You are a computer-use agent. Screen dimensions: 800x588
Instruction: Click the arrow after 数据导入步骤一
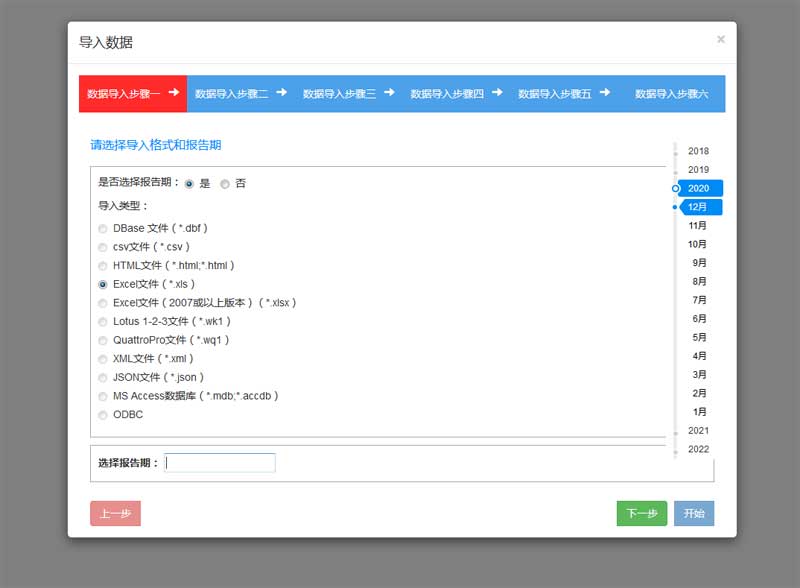coord(174,92)
